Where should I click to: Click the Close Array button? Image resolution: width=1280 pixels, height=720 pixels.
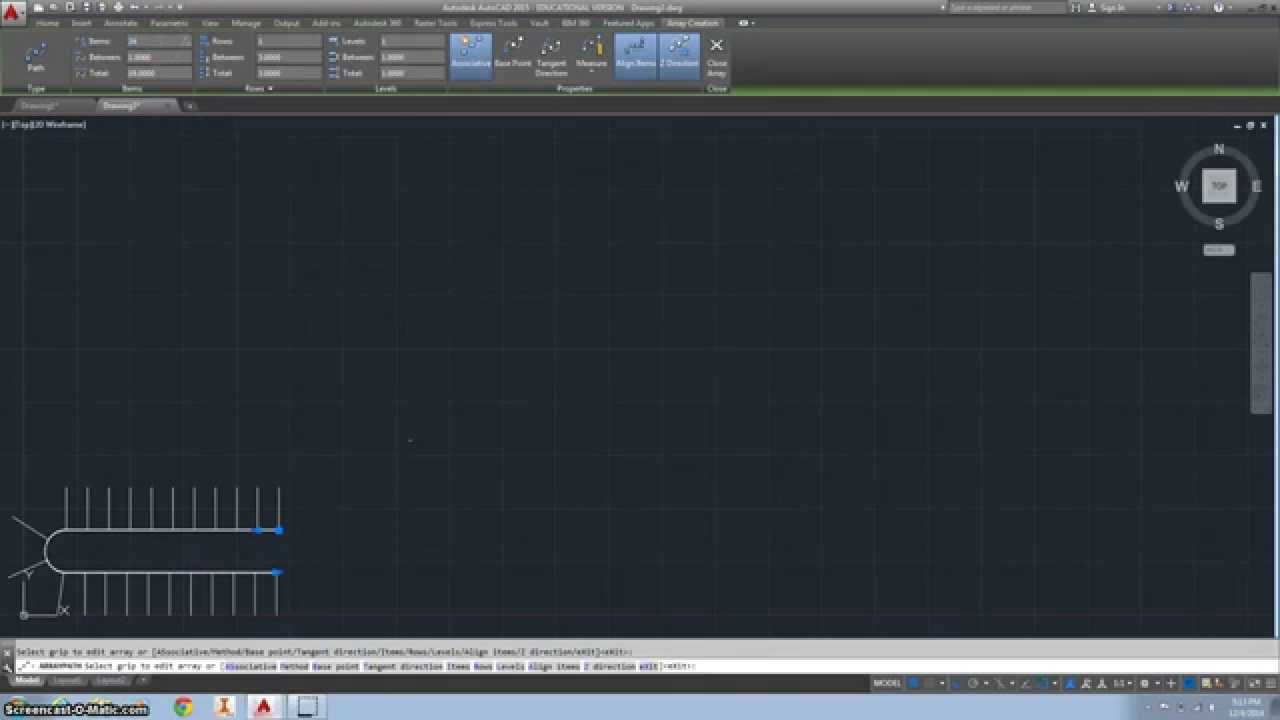coord(716,57)
